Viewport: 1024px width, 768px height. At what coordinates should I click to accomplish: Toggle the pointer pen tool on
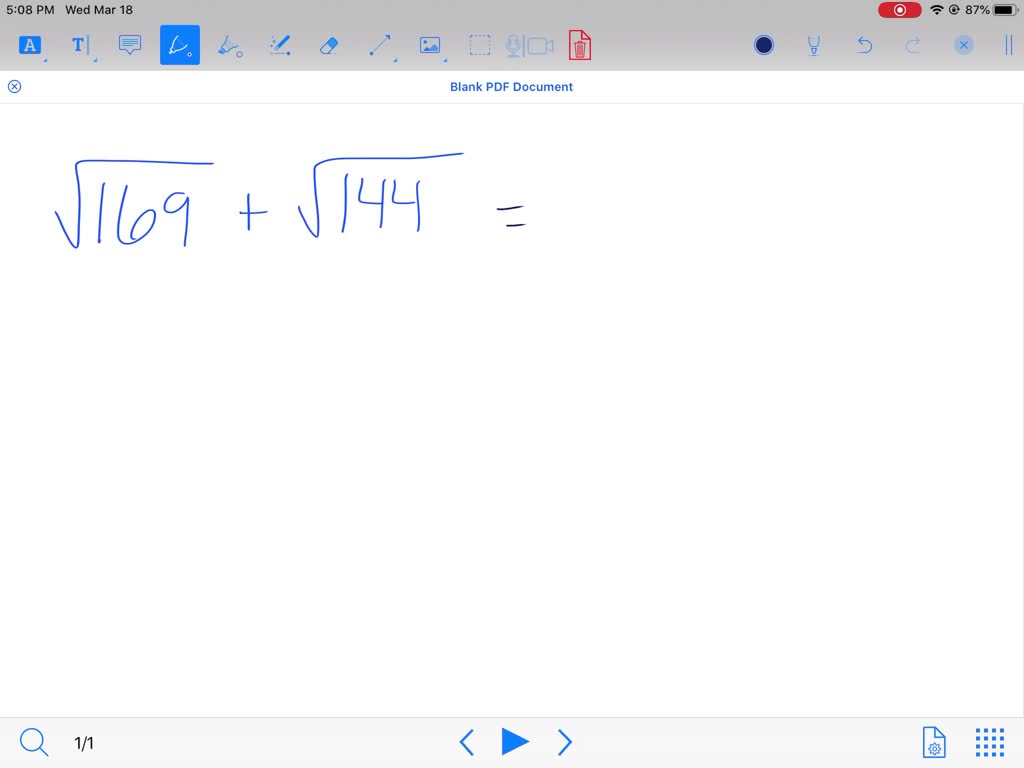(813, 44)
